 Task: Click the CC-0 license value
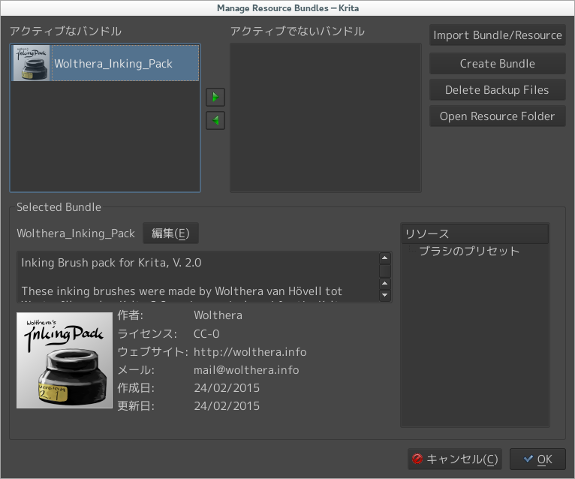206,334
